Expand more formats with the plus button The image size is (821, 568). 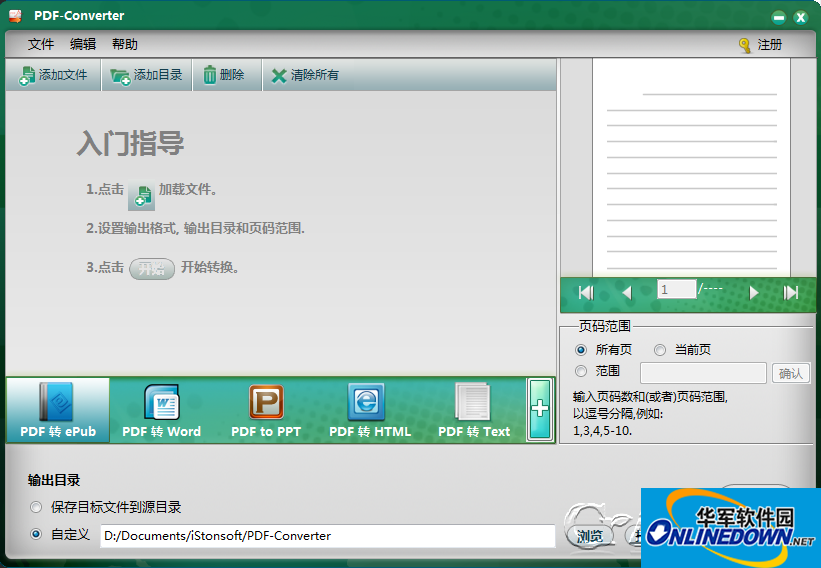tap(540, 409)
